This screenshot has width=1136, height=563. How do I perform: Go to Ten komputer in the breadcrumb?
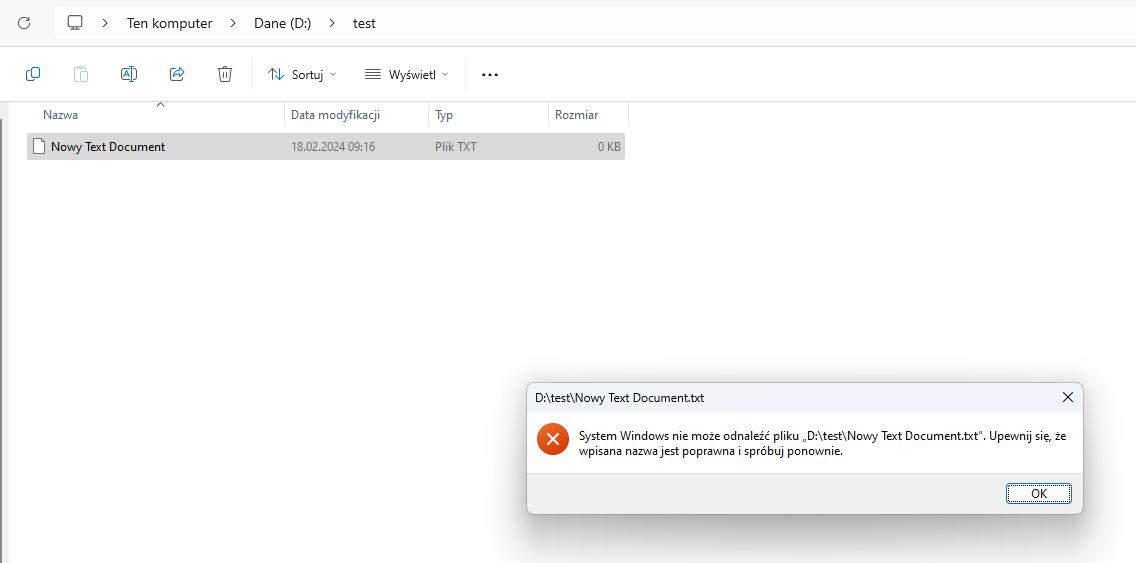pyautogui.click(x=169, y=22)
